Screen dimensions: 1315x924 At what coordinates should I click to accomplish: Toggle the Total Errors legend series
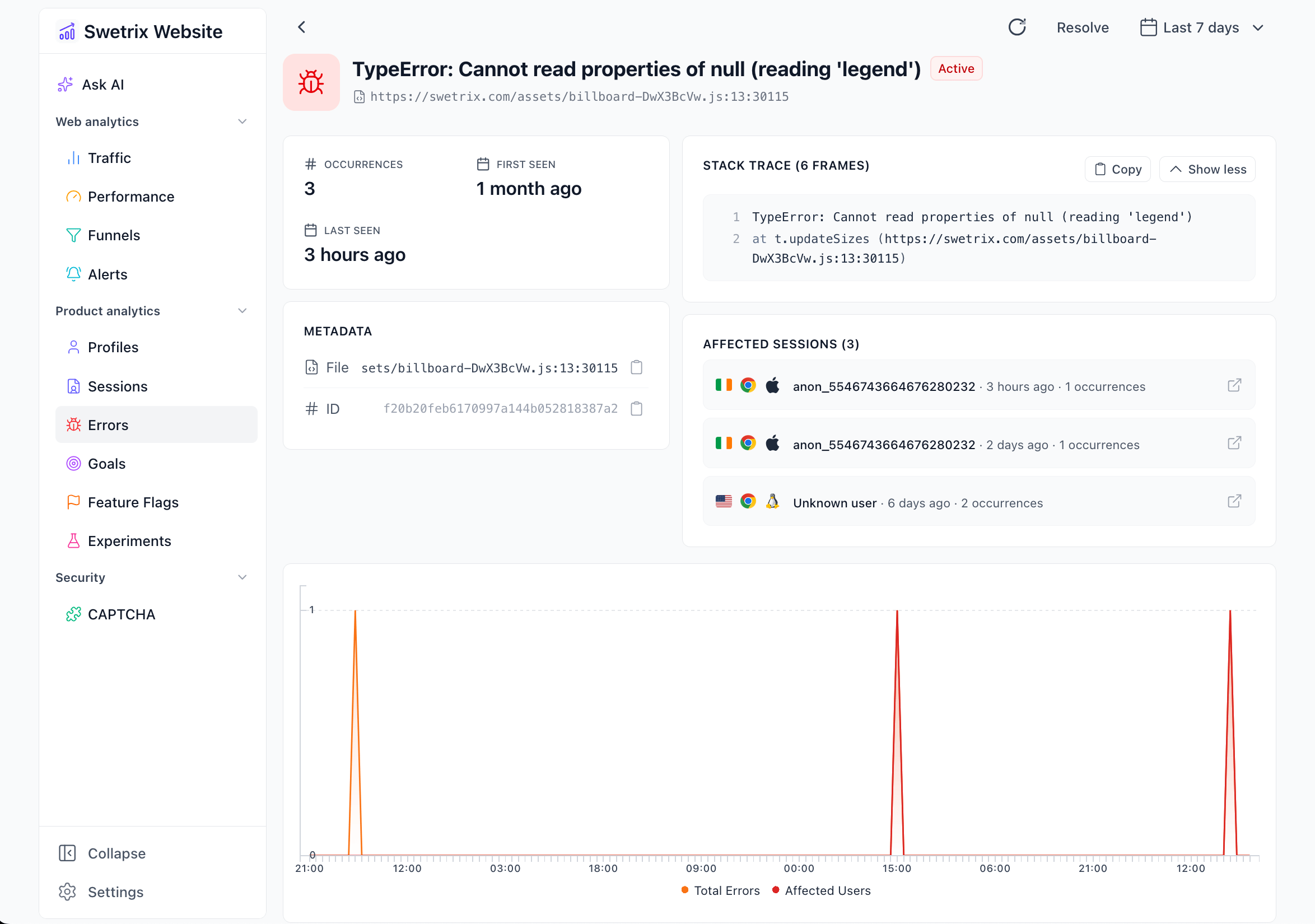726,891
